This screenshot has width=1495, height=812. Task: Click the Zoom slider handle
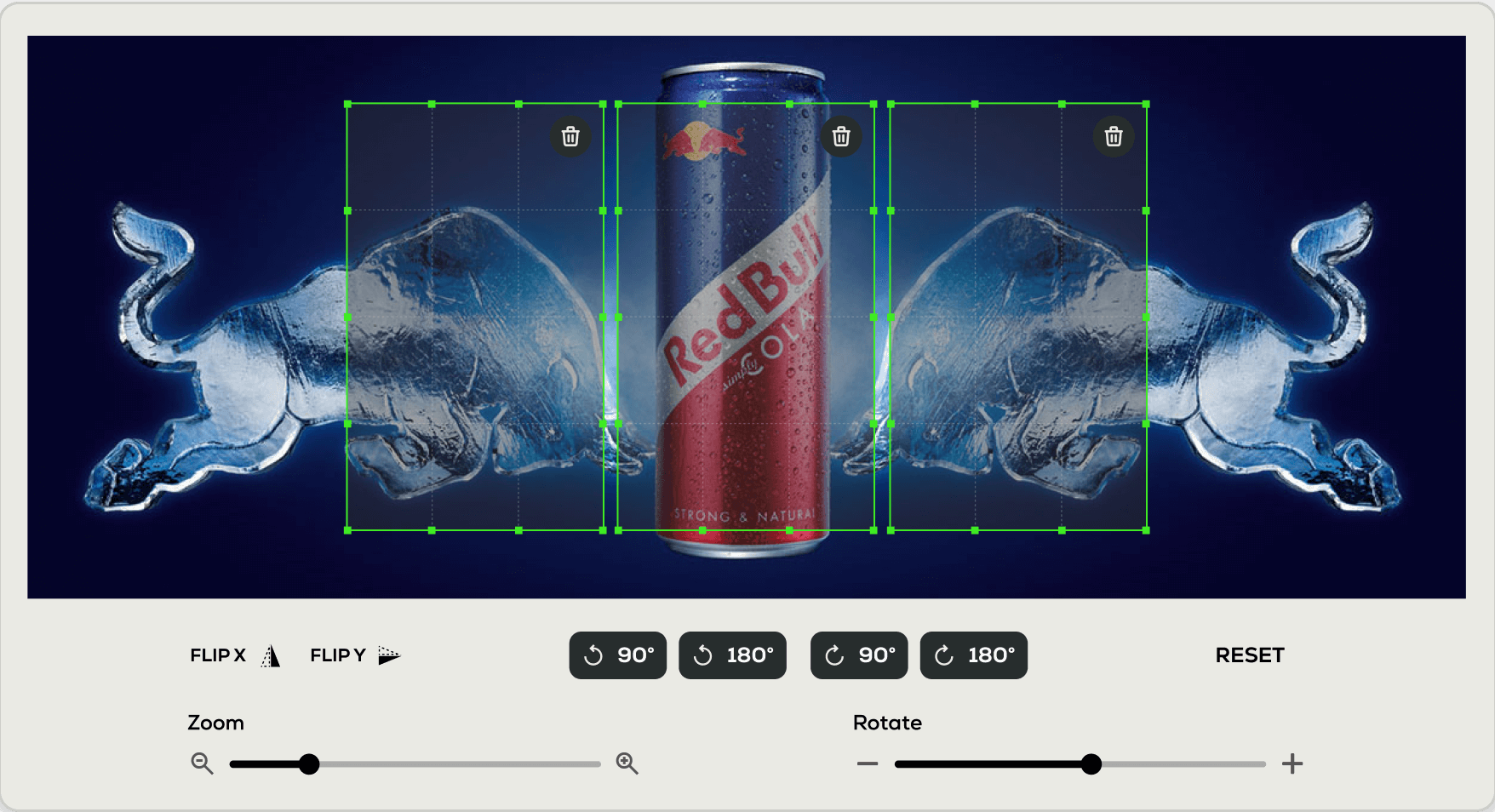(x=310, y=764)
